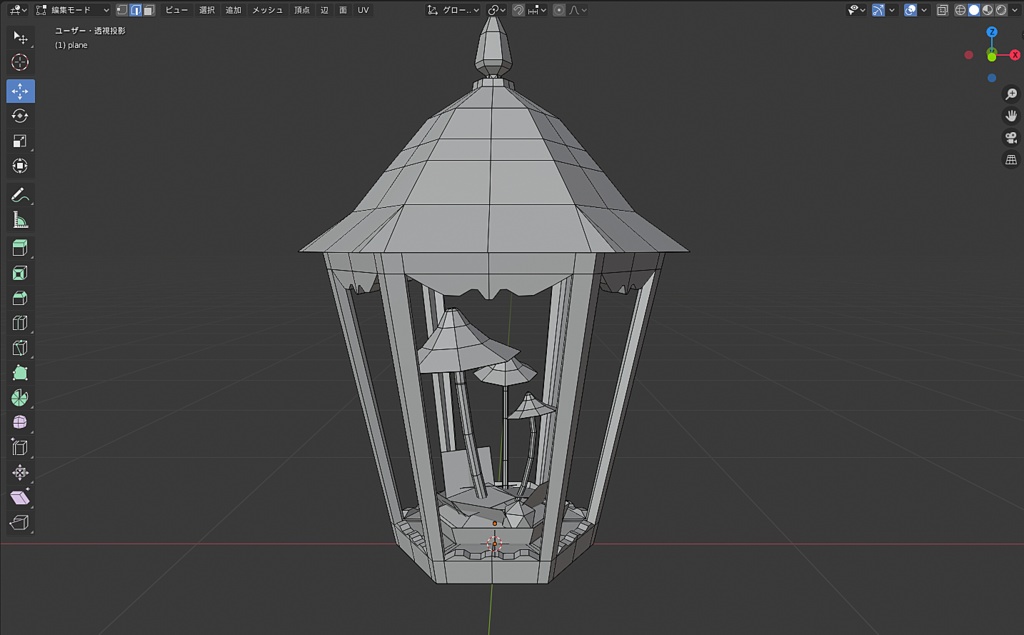Image resolution: width=1024 pixels, height=635 pixels.
Task: Select the Rip Region tool
Action: 20,523
